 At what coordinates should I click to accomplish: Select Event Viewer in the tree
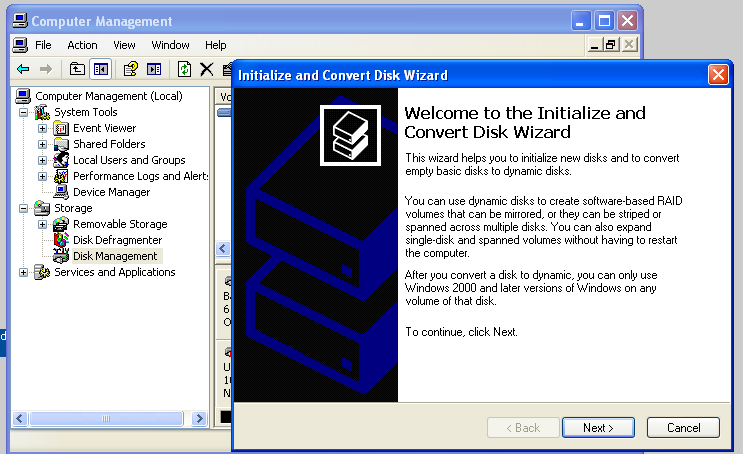(104, 128)
